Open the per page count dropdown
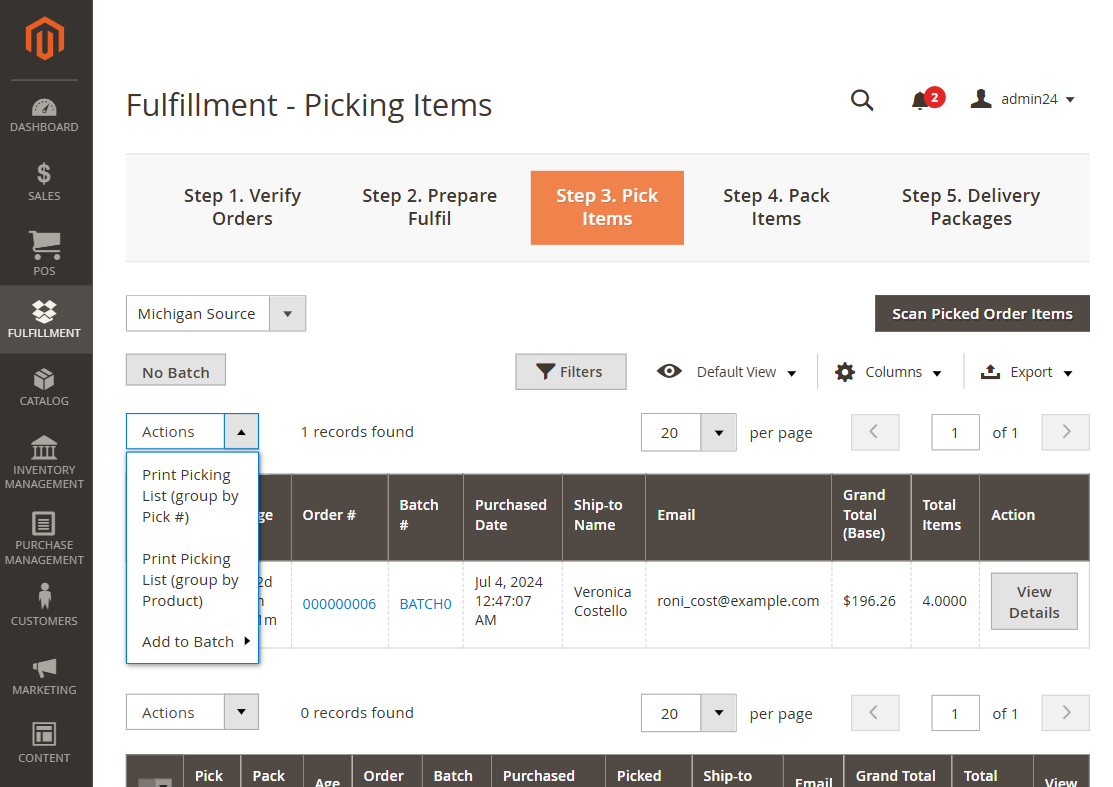Image resolution: width=1113 pixels, height=787 pixels. 717,432
